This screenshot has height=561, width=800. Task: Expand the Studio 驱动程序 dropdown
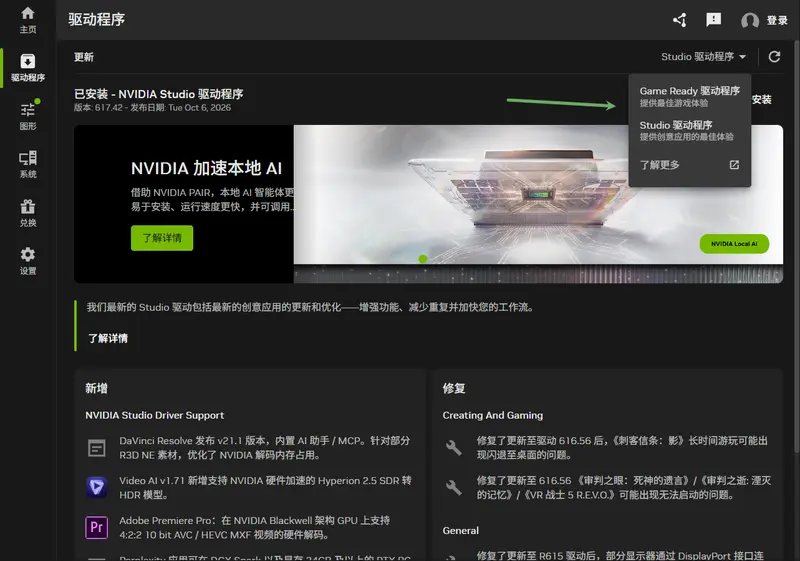pos(704,57)
